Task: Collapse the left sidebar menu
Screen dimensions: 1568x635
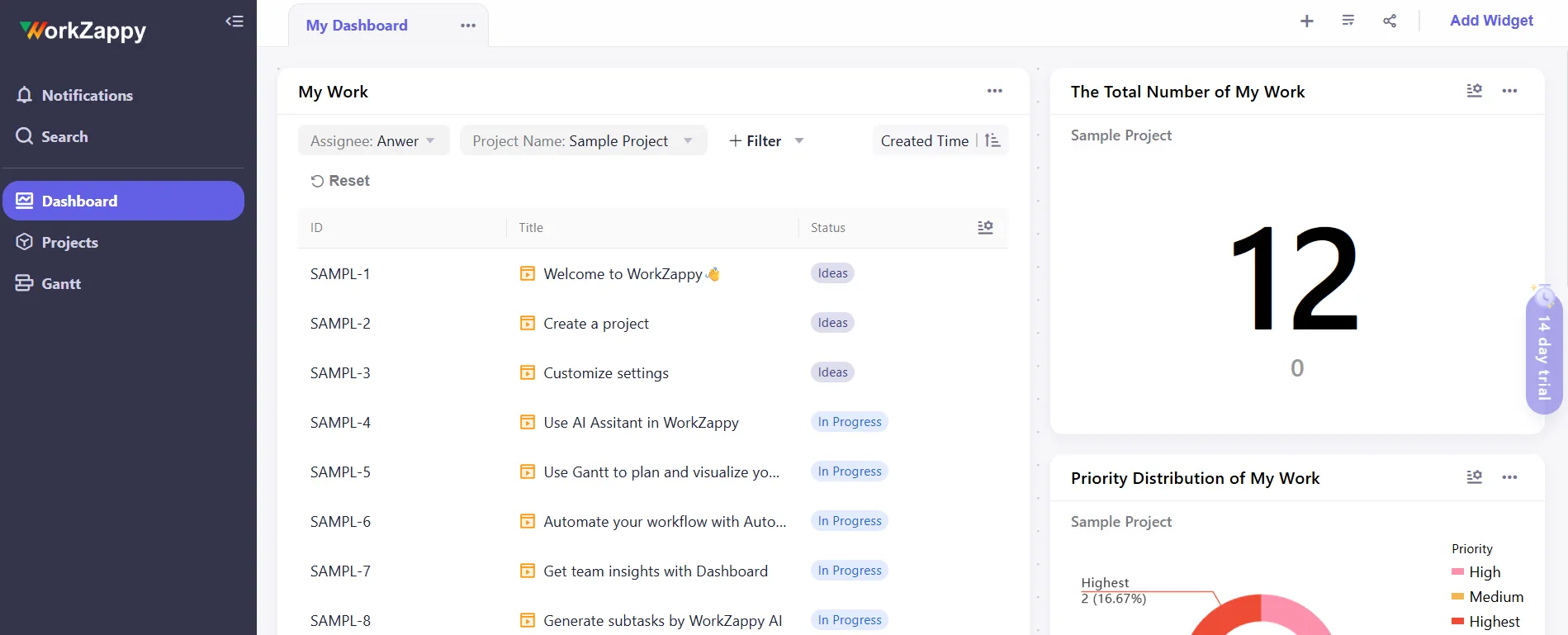Action: 234,21
